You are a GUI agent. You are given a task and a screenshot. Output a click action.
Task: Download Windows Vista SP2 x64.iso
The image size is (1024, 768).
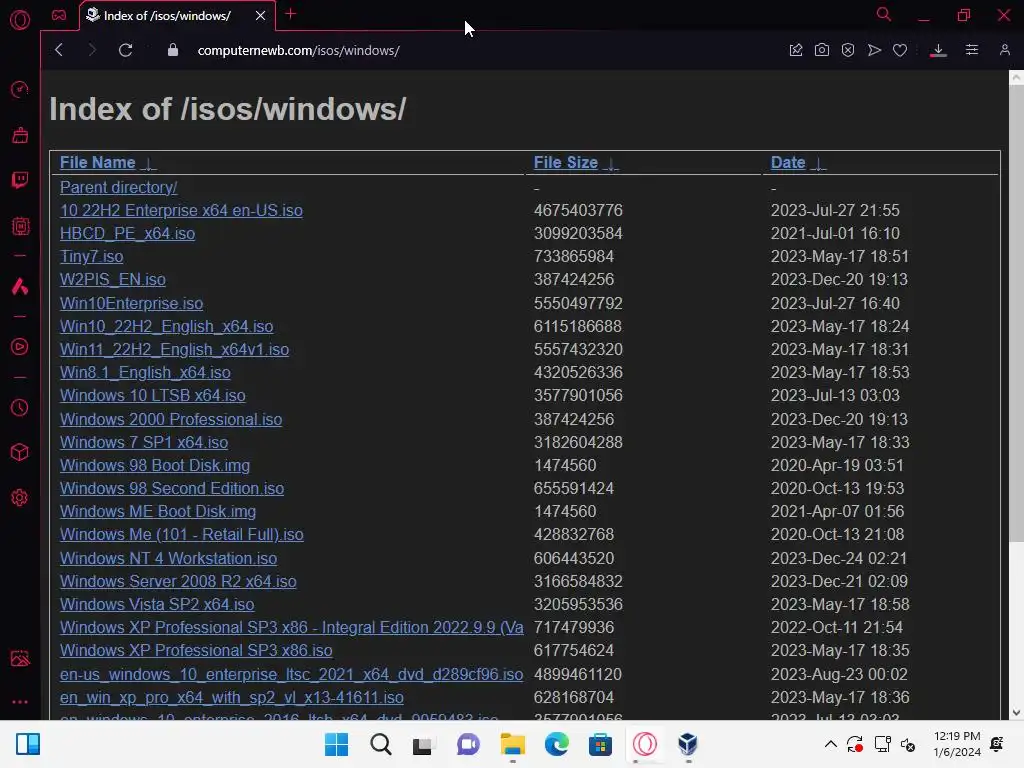click(157, 604)
